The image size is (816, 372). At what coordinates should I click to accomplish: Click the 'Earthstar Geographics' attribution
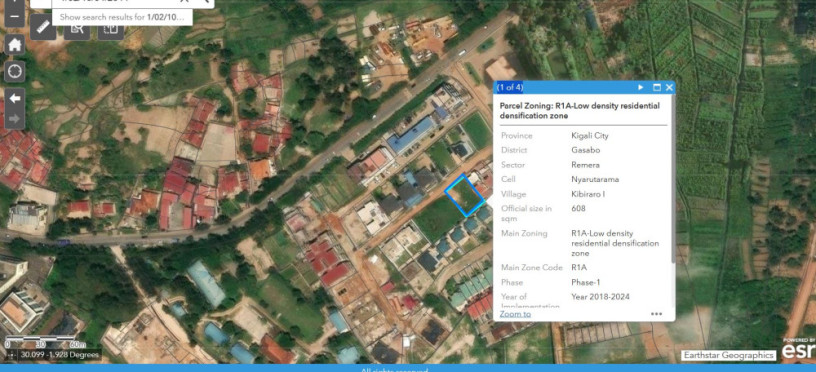tap(728, 355)
